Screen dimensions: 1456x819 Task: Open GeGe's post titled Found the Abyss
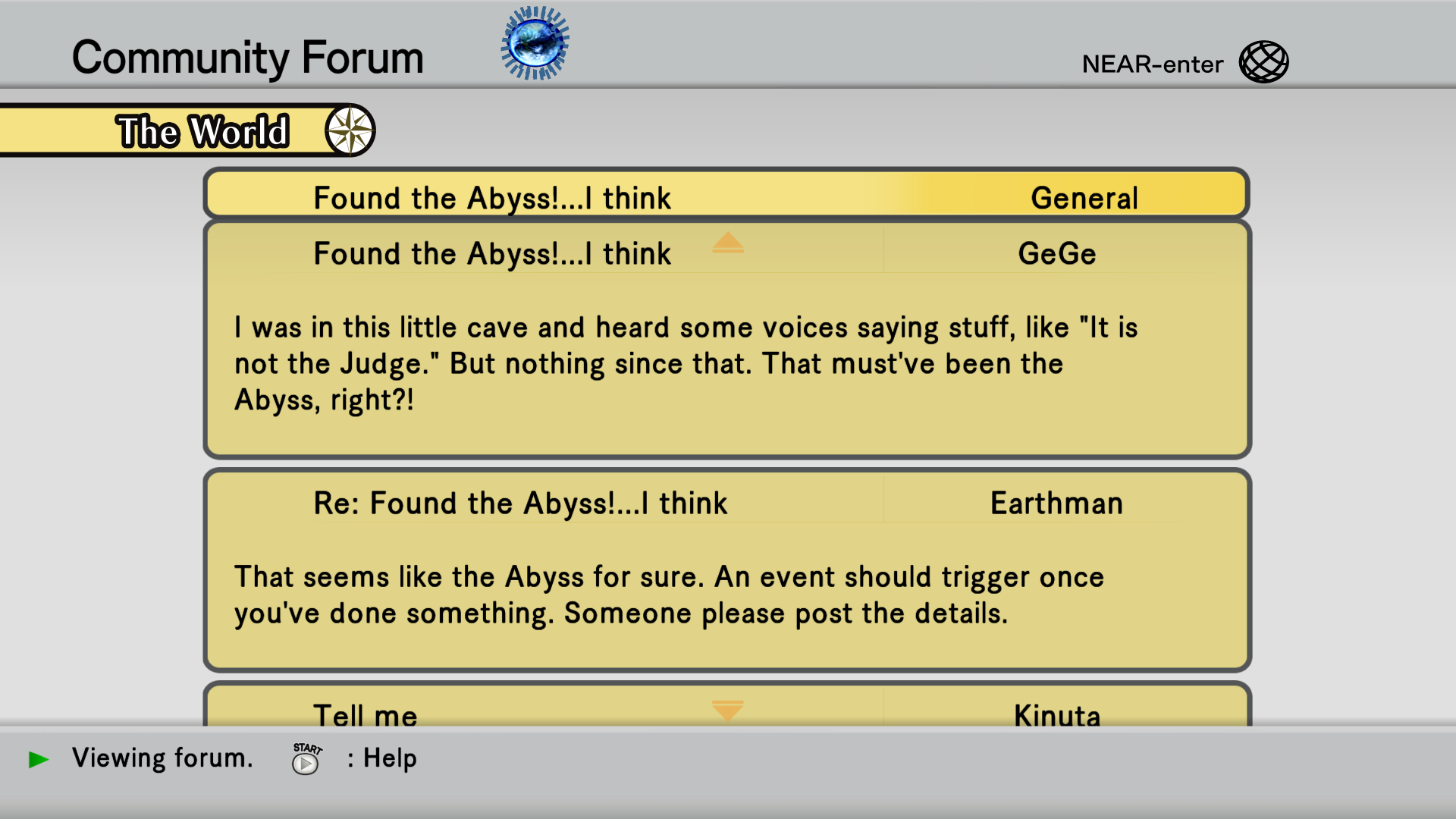(493, 254)
